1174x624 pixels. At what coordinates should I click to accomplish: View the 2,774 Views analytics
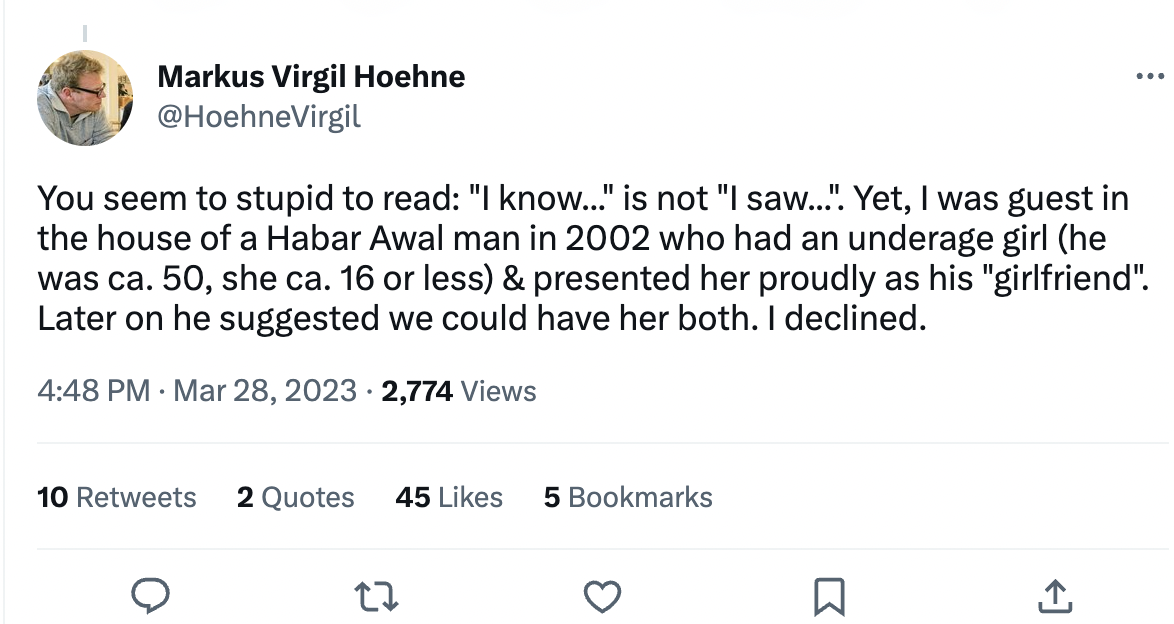pyautogui.click(x=459, y=391)
